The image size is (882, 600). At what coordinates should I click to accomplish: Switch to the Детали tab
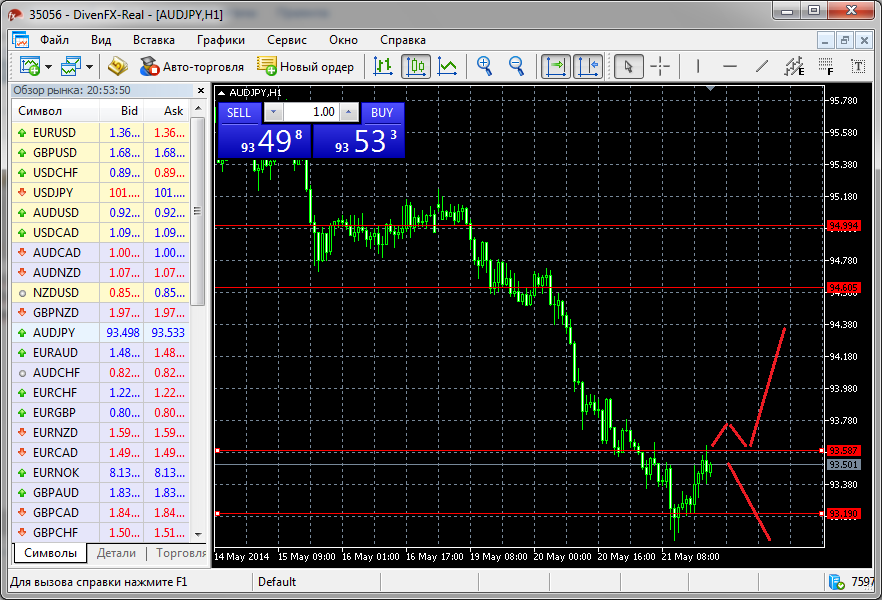(x=116, y=553)
